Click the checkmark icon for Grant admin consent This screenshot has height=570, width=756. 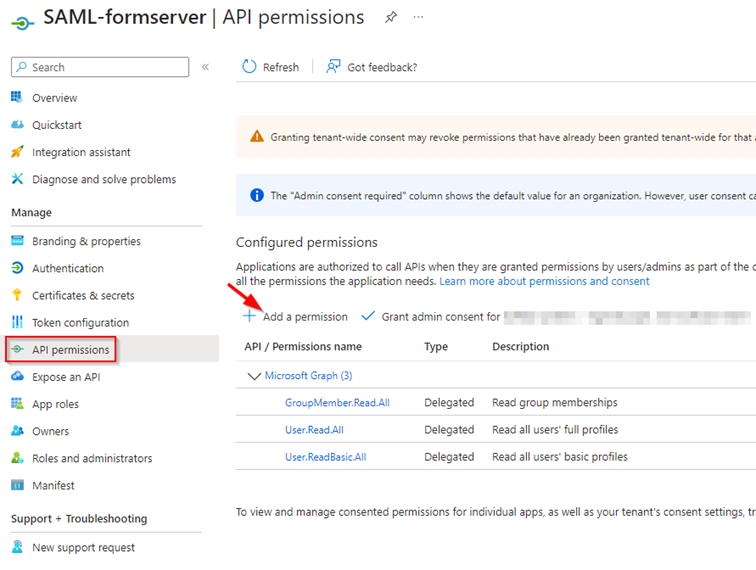pos(368,316)
